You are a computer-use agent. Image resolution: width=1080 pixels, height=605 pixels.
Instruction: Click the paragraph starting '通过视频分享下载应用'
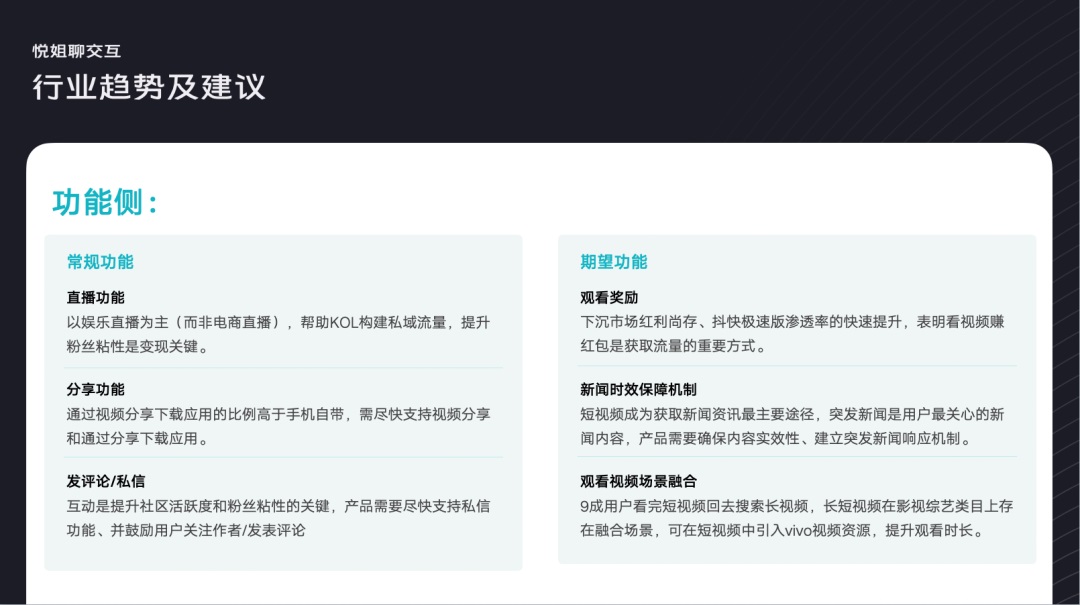(278, 426)
